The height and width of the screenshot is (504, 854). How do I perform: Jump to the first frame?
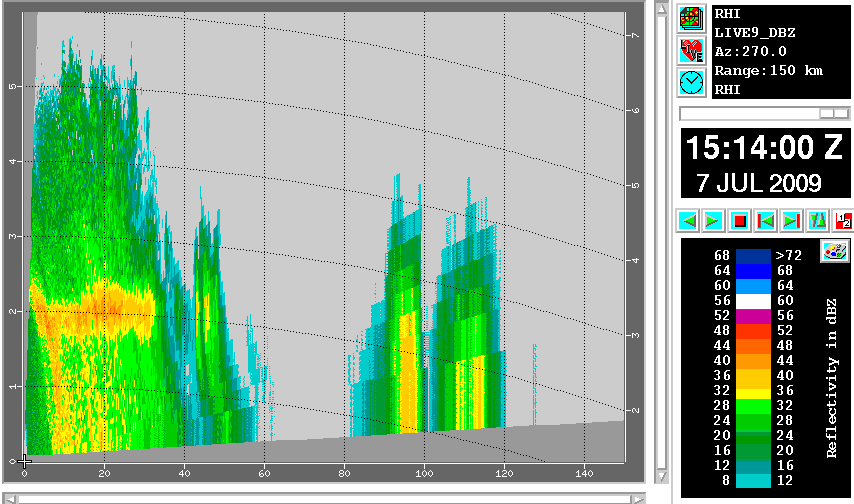[x=765, y=220]
